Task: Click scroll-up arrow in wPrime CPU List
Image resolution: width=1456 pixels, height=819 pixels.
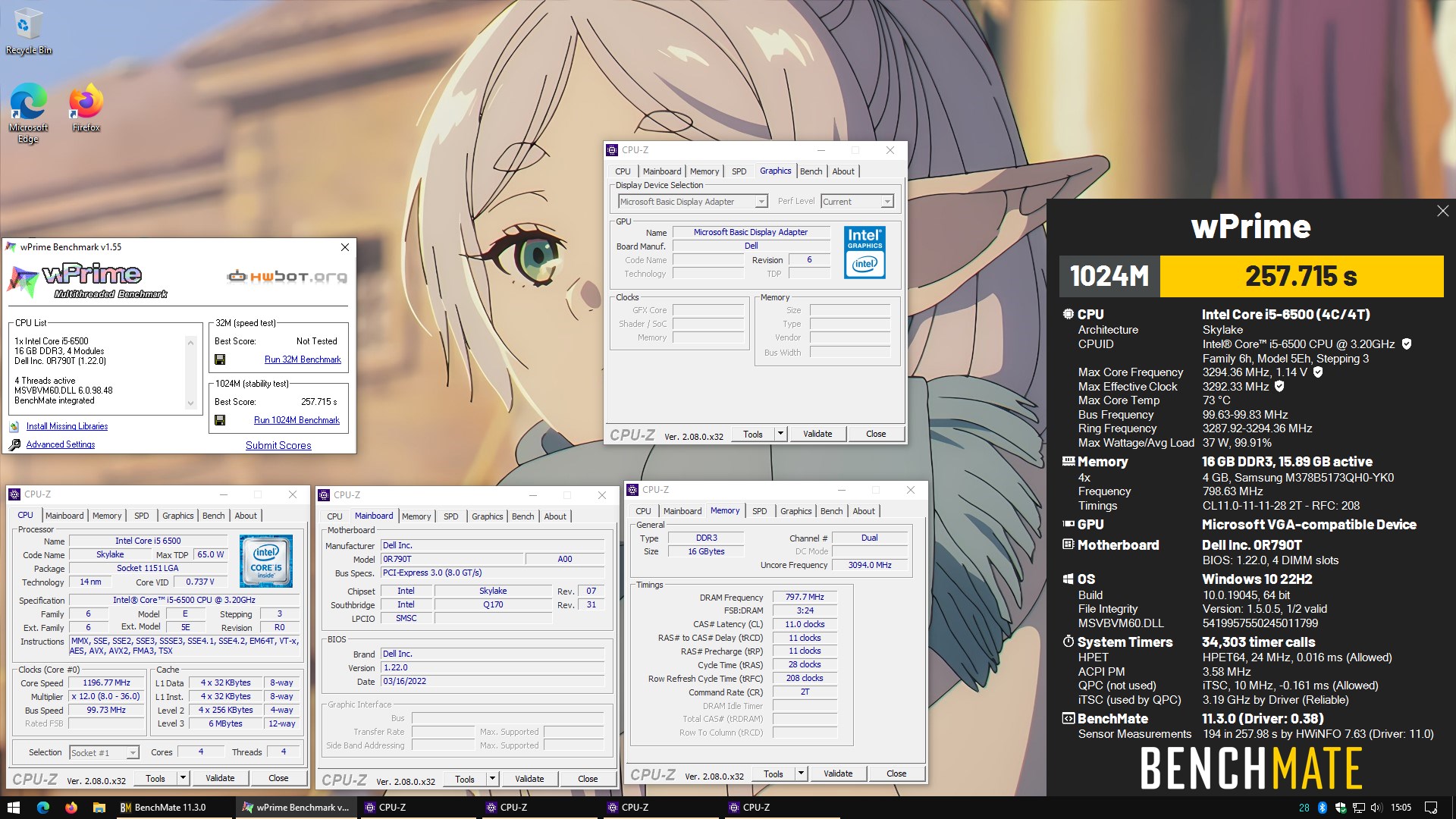Action: pos(190,343)
